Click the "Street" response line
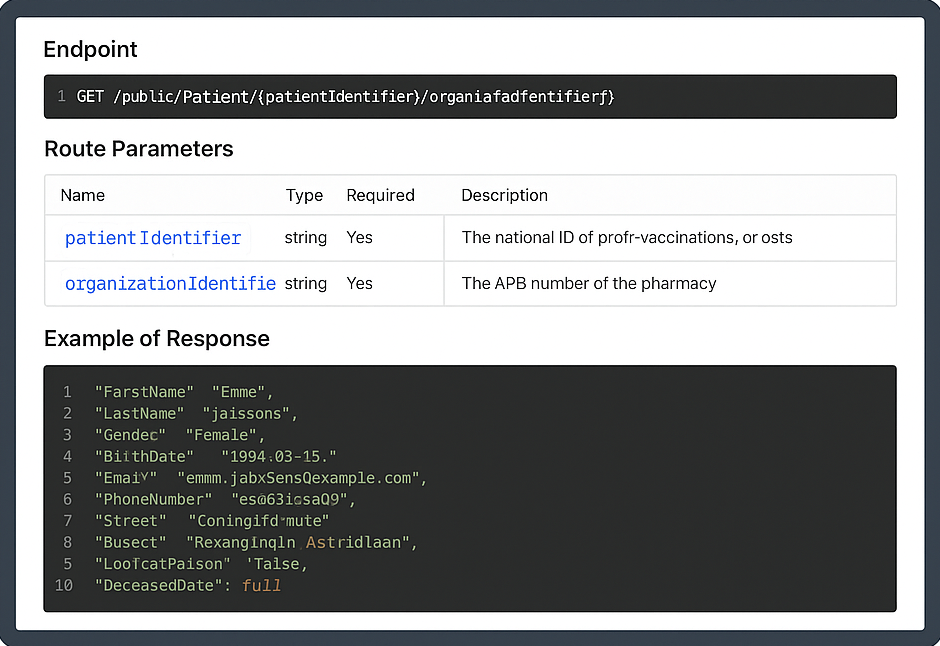 [212, 521]
